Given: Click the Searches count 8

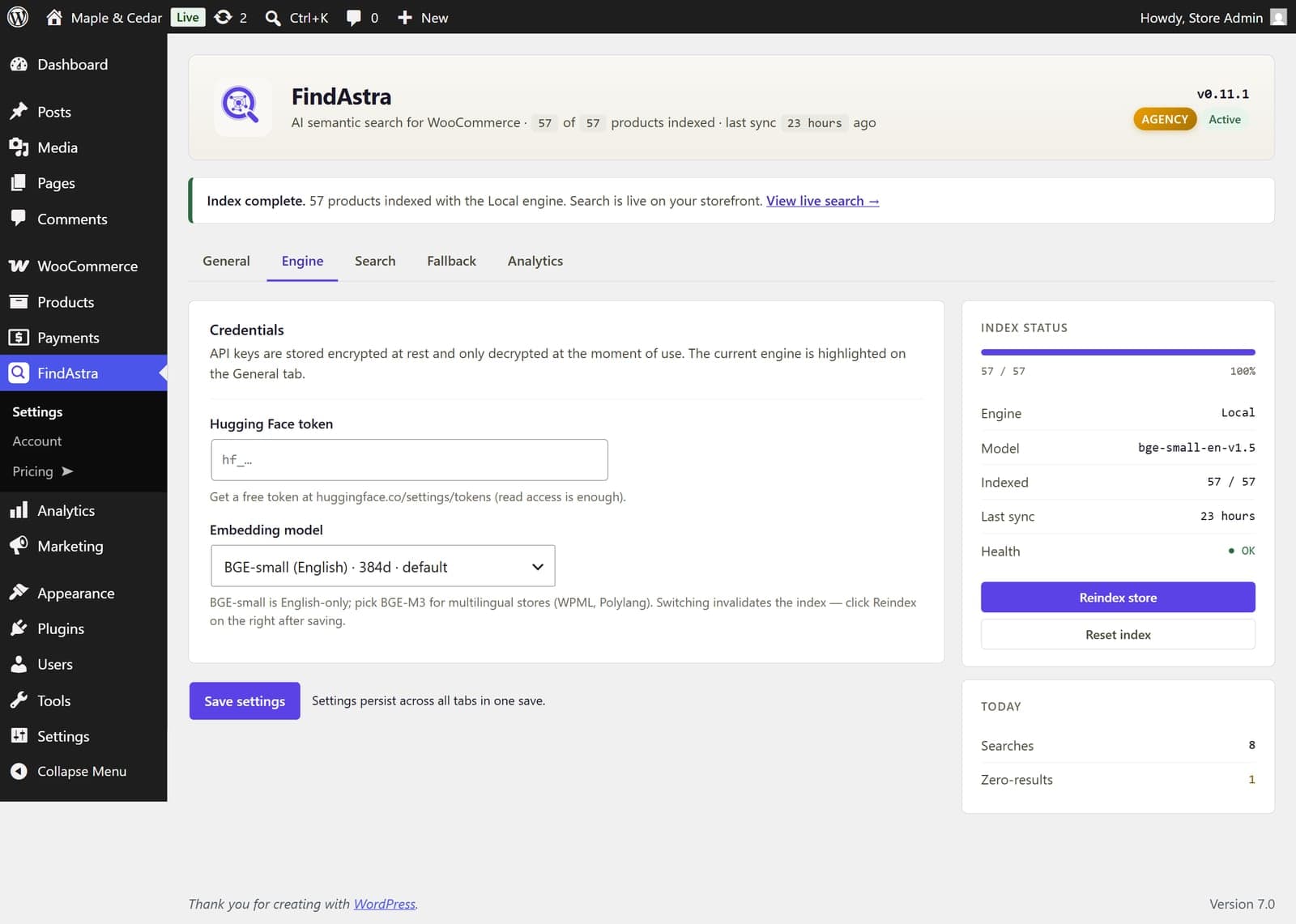Looking at the screenshot, I should (x=1251, y=745).
